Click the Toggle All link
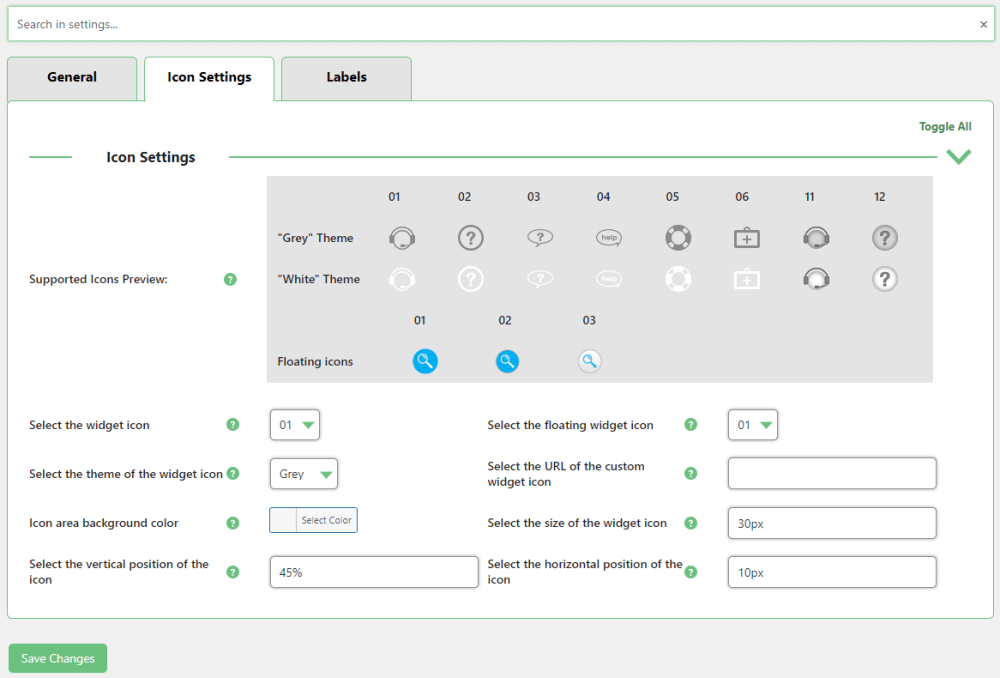The width and height of the screenshot is (1000, 678). coord(945,127)
